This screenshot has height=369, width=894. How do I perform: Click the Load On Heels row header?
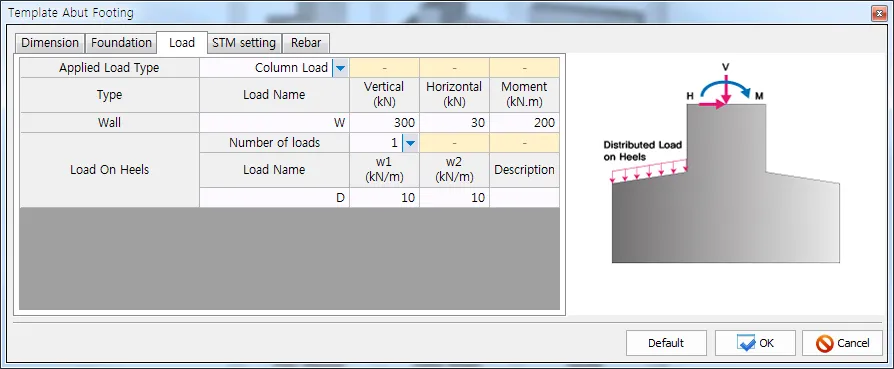coord(109,170)
